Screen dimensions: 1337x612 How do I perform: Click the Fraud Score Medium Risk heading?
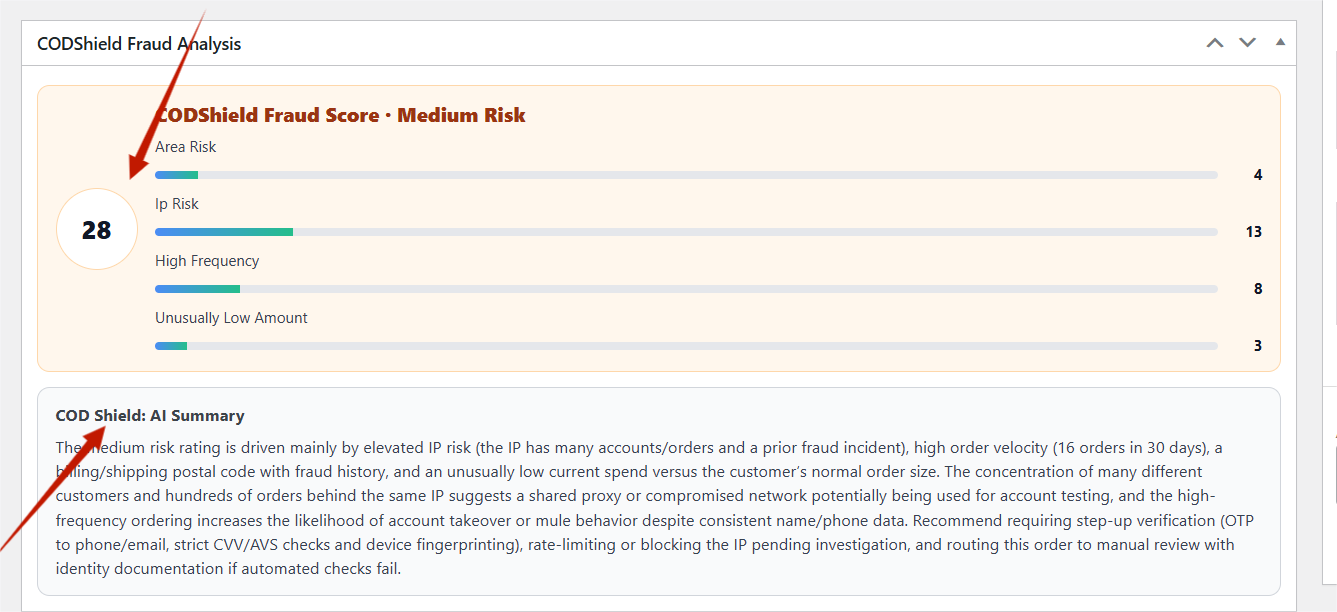341,115
